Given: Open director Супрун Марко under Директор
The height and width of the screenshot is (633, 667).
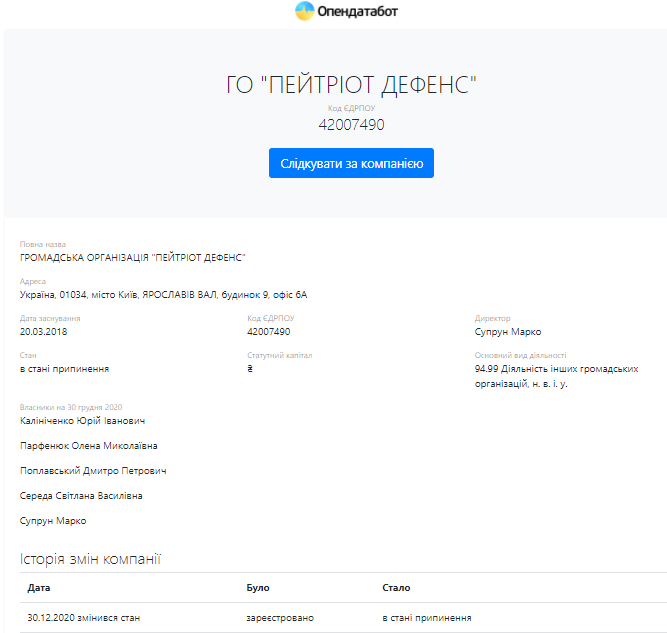Looking at the screenshot, I should (507, 331).
